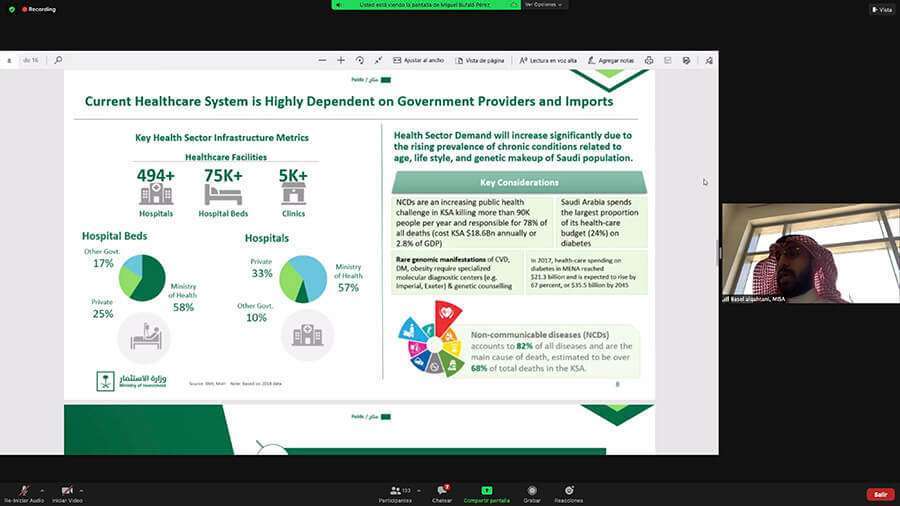Click the slide title about Healthcare System
900x506 pixels.
pyautogui.click(x=349, y=102)
